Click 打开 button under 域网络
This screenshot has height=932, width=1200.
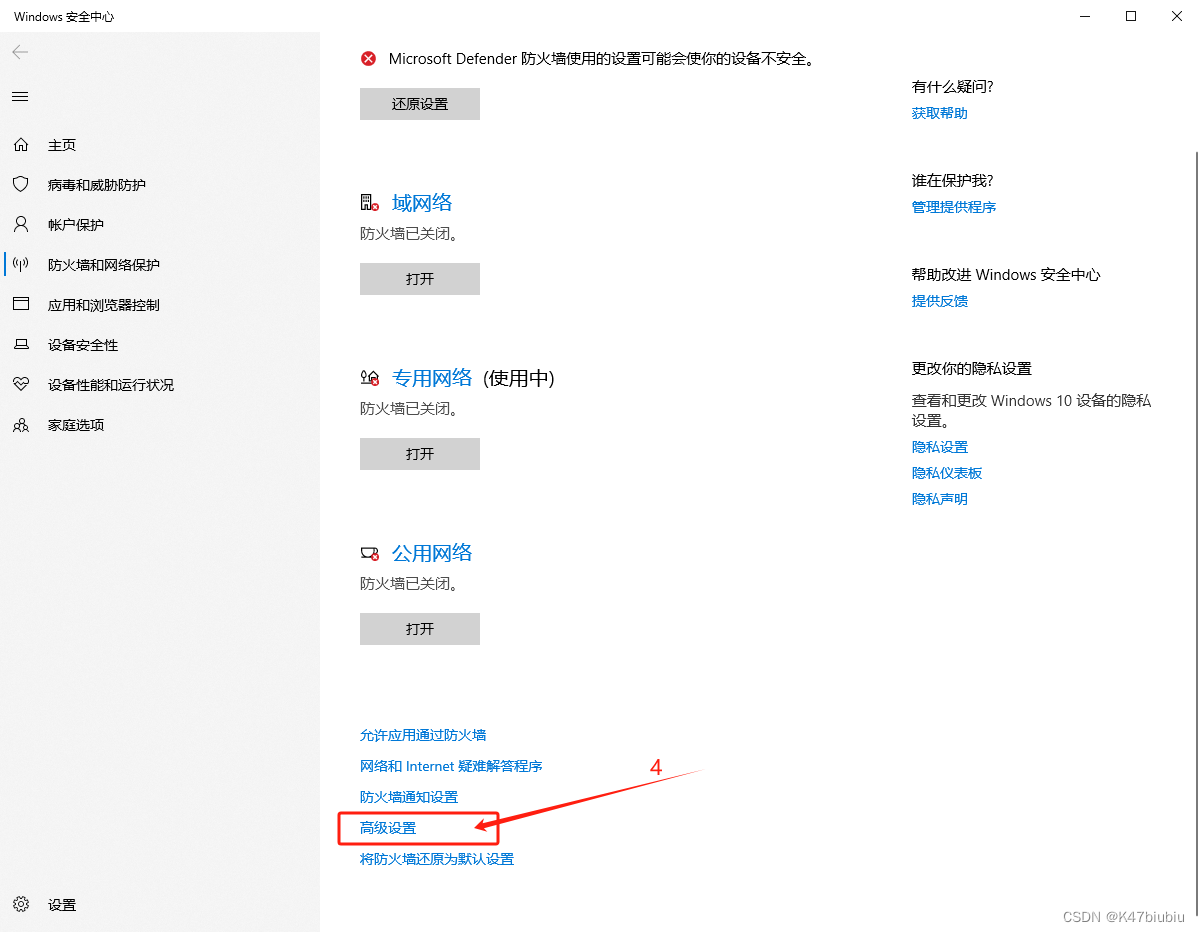(420, 279)
